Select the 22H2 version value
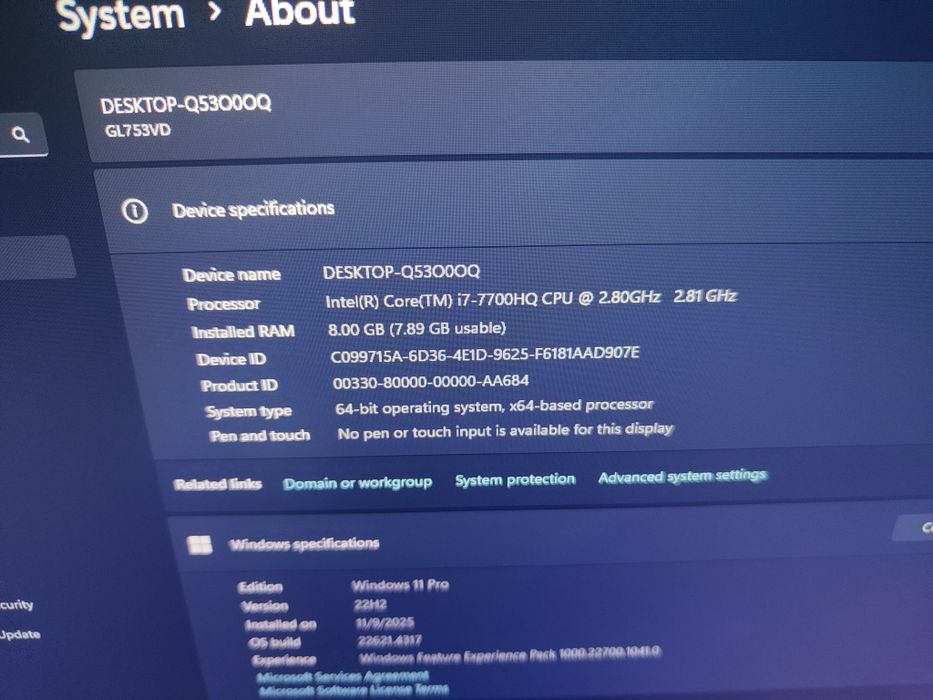Image resolution: width=933 pixels, height=700 pixels. (x=370, y=605)
